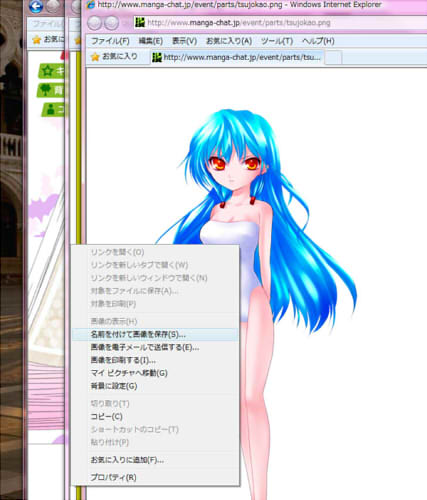
Task: Select お気に入りに追加(F)... entry
Action: (x=155, y=460)
